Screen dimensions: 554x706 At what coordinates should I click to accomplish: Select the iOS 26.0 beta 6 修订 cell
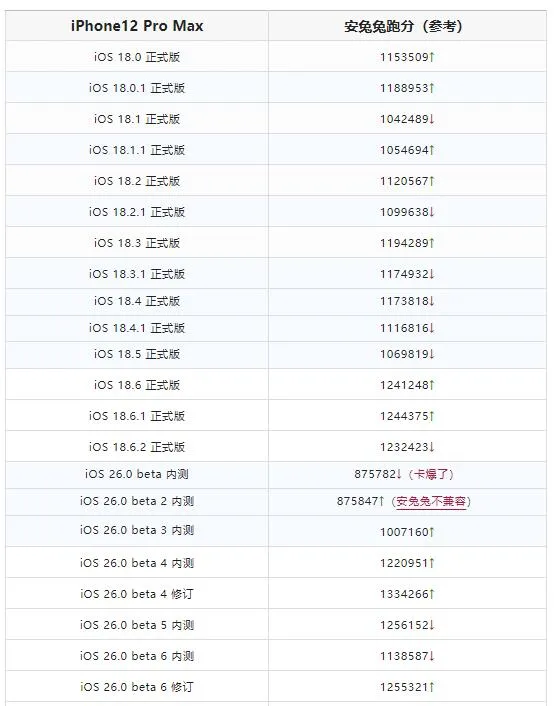click(137, 687)
